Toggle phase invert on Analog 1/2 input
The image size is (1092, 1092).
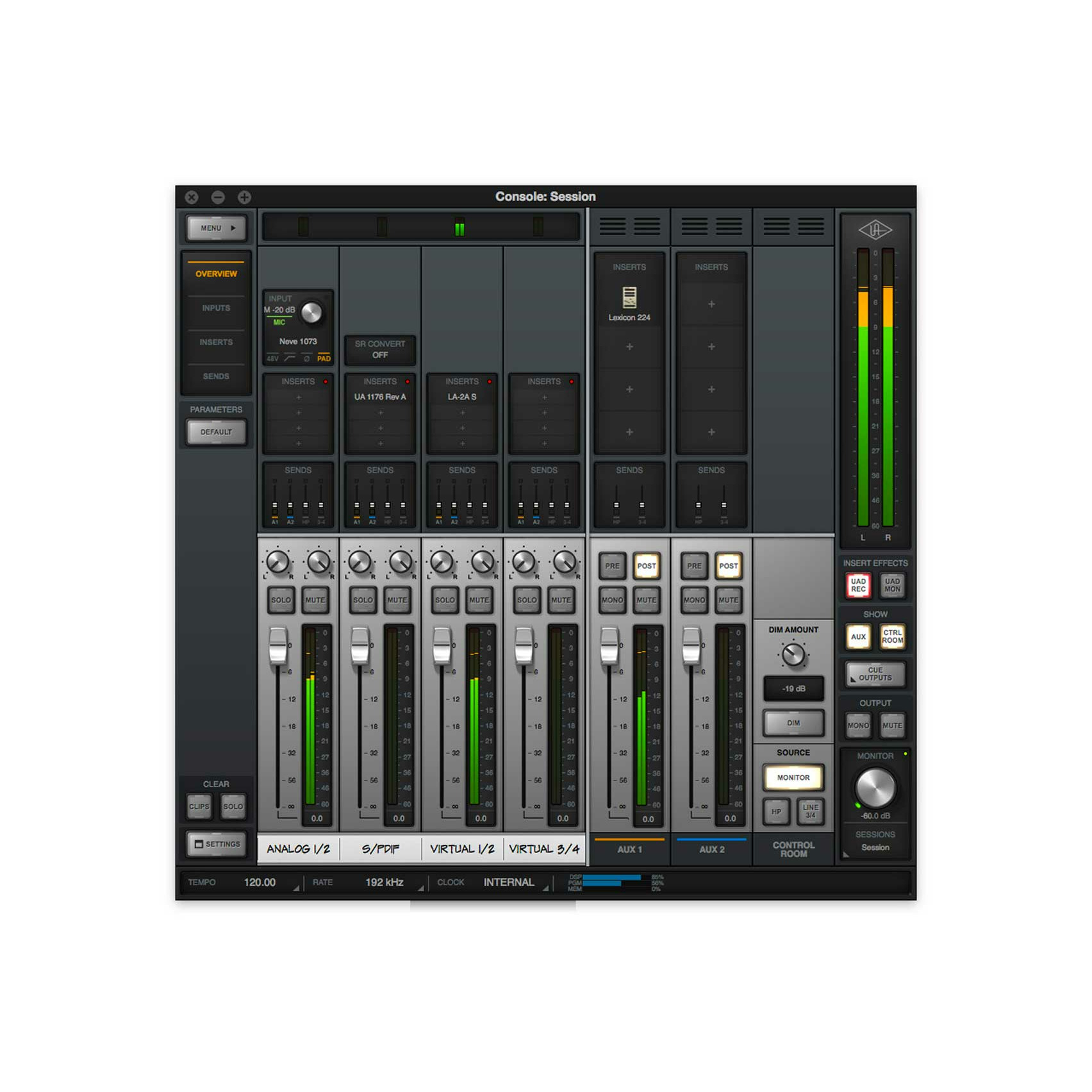pyautogui.click(x=307, y=359)
